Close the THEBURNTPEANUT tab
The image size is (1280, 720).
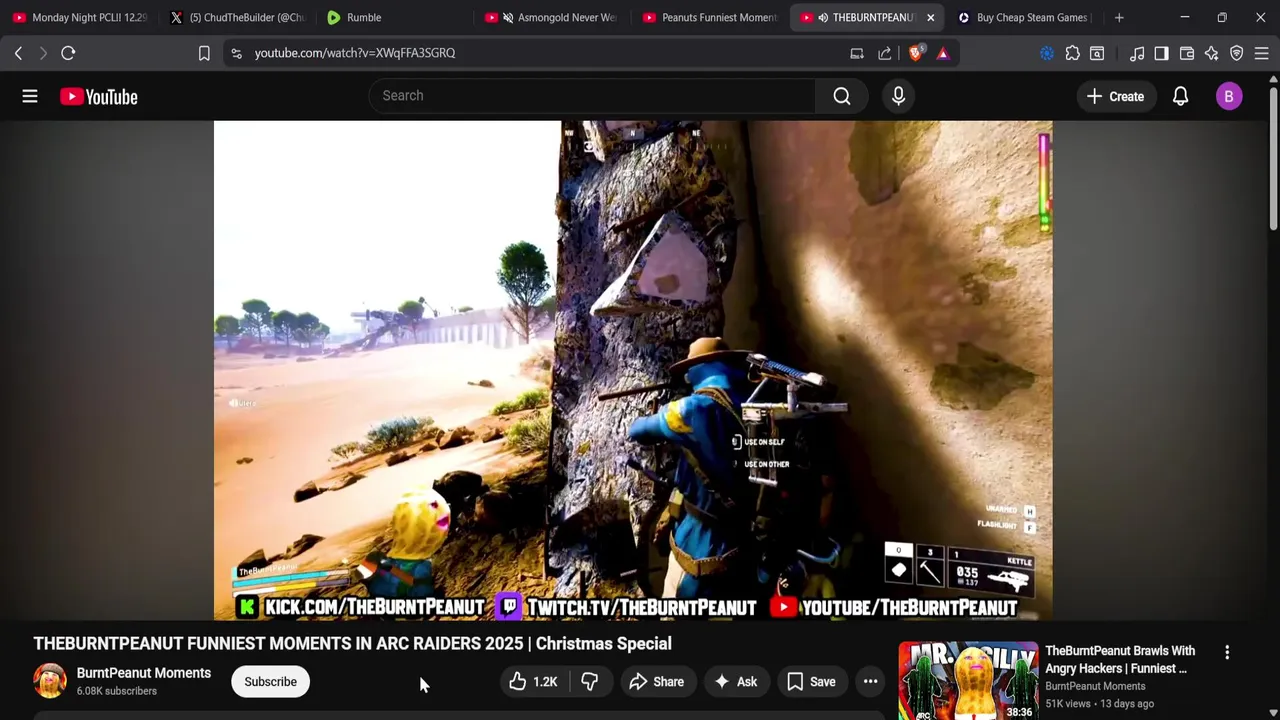click(x=930, y=17)
